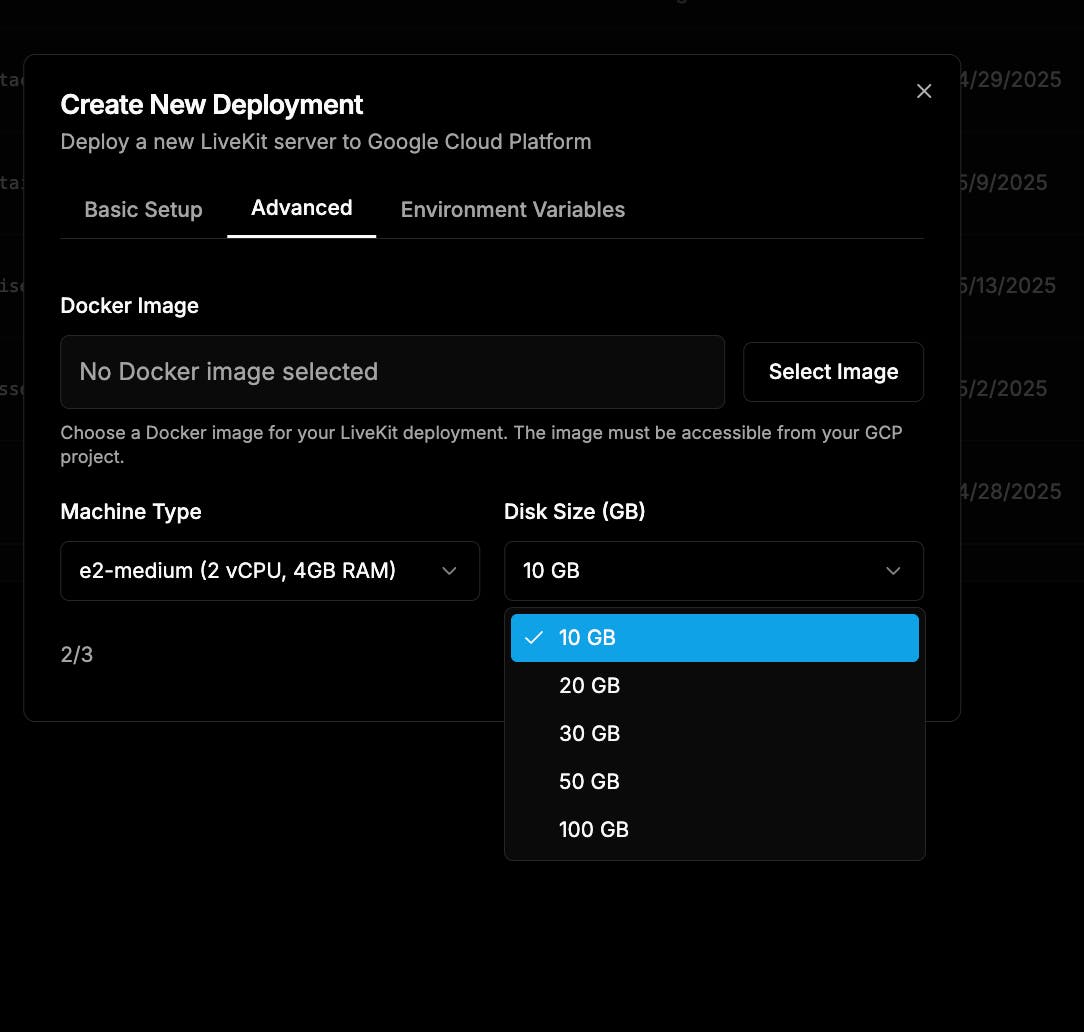Open the Environment Variables tab
The width and height of the screenshot is (1084, 1032).
pos(512,209)
